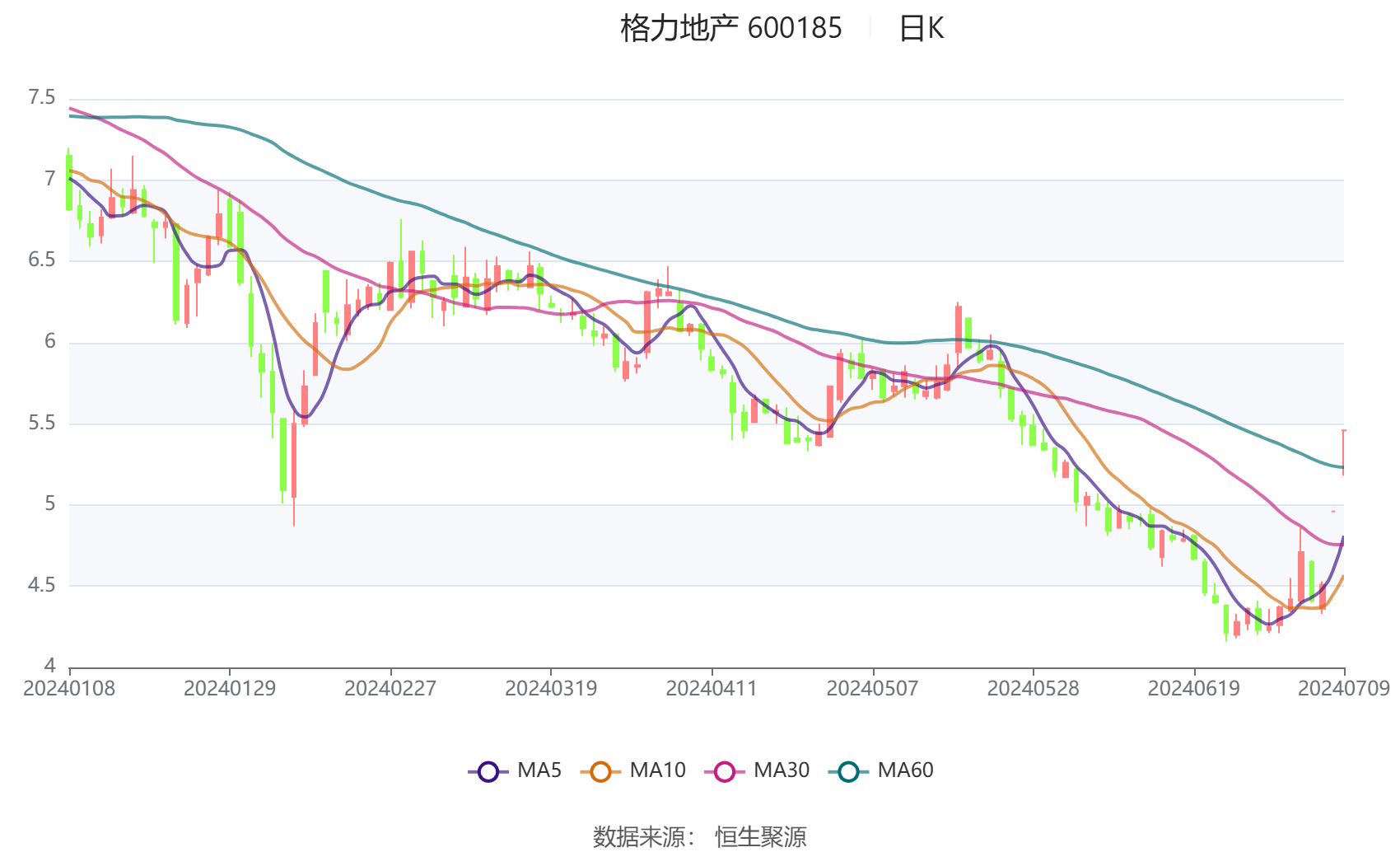The width and height of the screenshot is (1400, 852).
Task: Click the 恒生聚源 source name
Action: (x=761, y=837)
